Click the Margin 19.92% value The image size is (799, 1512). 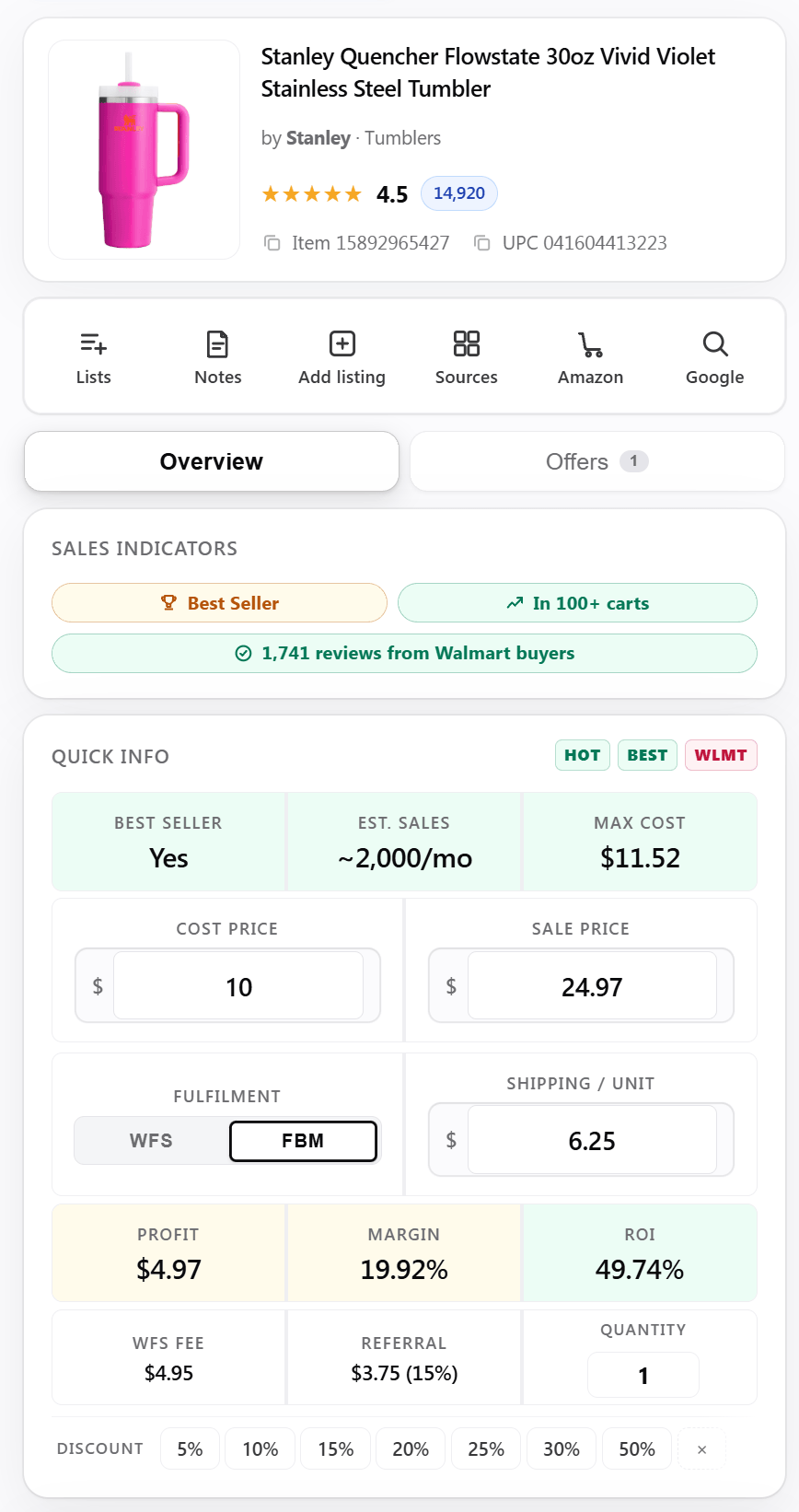404,1270
